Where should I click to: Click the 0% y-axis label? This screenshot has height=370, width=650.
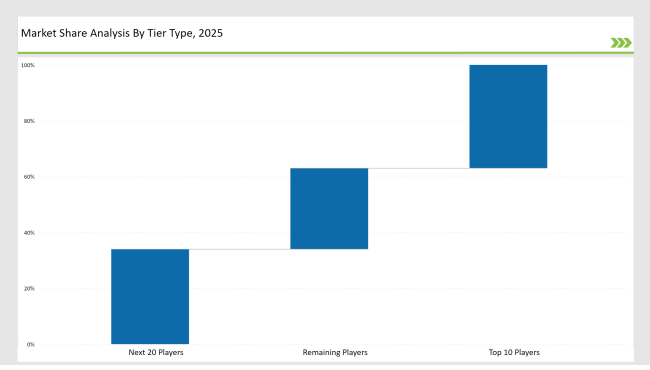(x=31, y=344)
